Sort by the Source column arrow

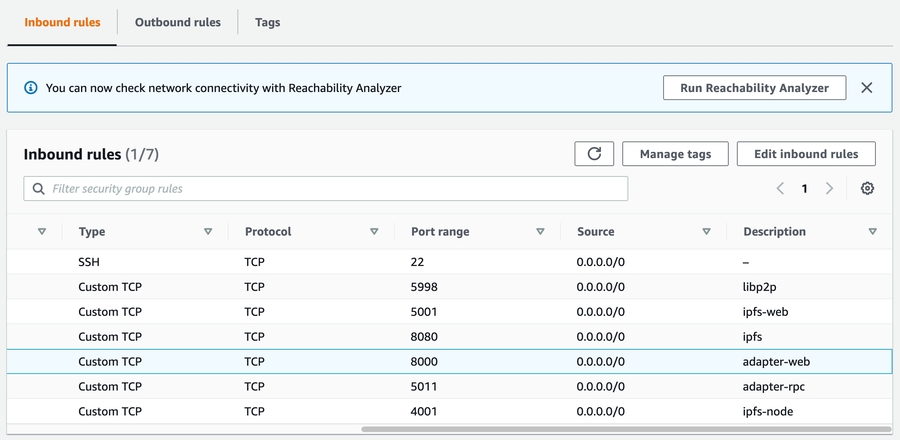706,232
